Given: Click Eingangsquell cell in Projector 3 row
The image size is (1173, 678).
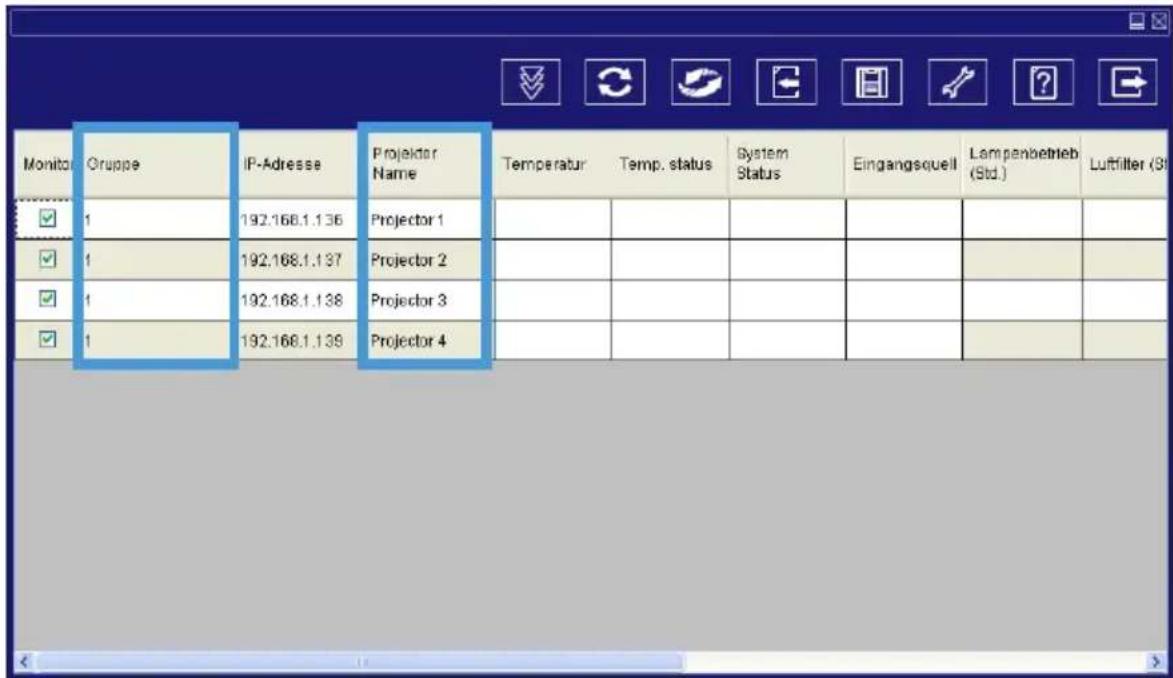Looking at the screenshot, I should [x=904, y=300].
